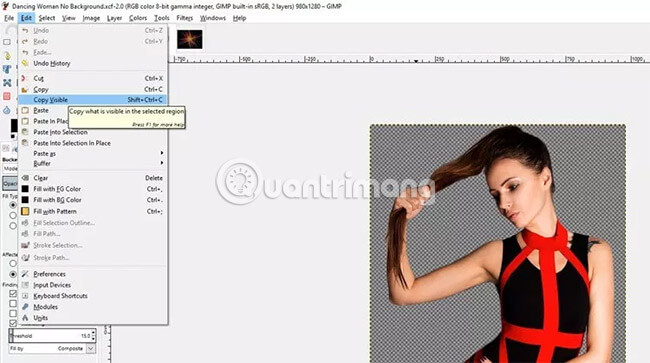Click the Paste Into Selection In Place icon
This screenshot has width=650, height=363.
coord(25,143)
